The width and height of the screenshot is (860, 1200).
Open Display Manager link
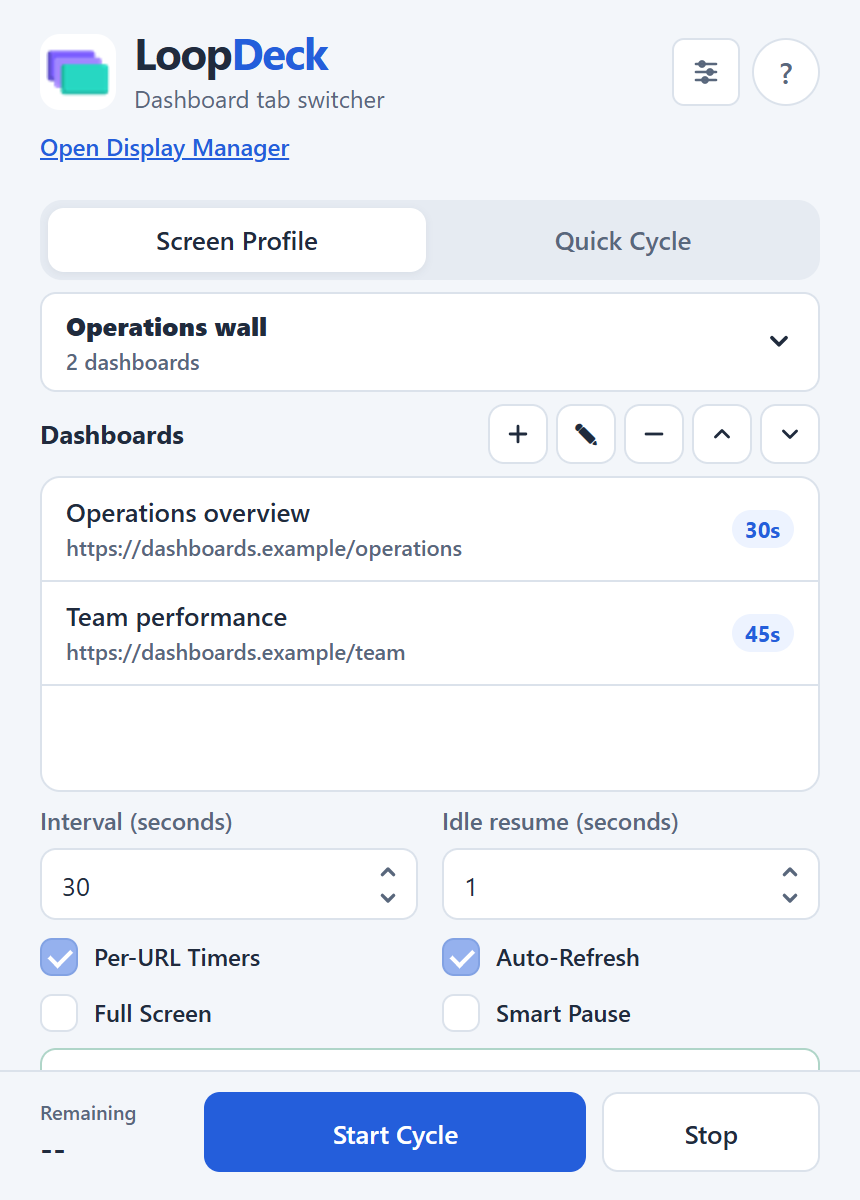tap(165, 148)
